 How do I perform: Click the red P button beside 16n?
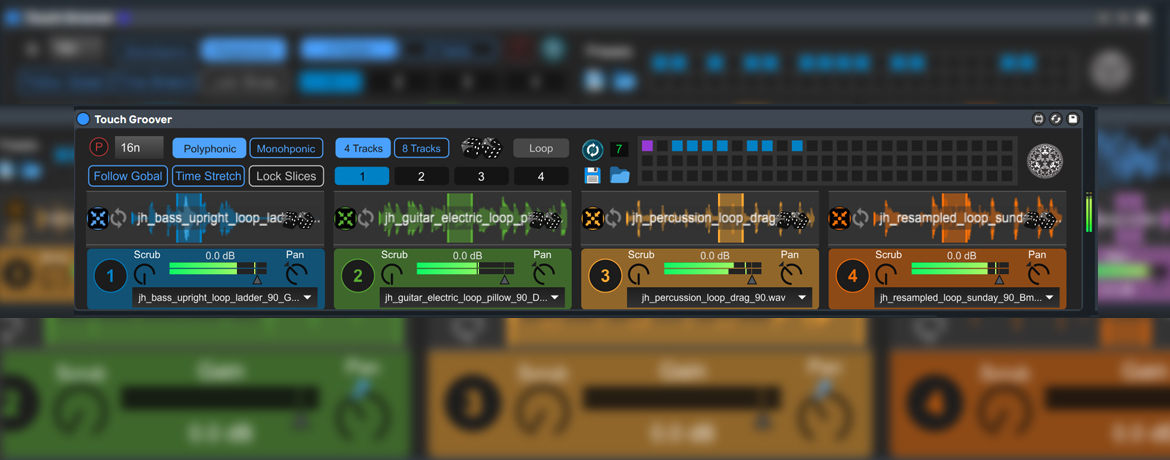click(x=98, y=148)
